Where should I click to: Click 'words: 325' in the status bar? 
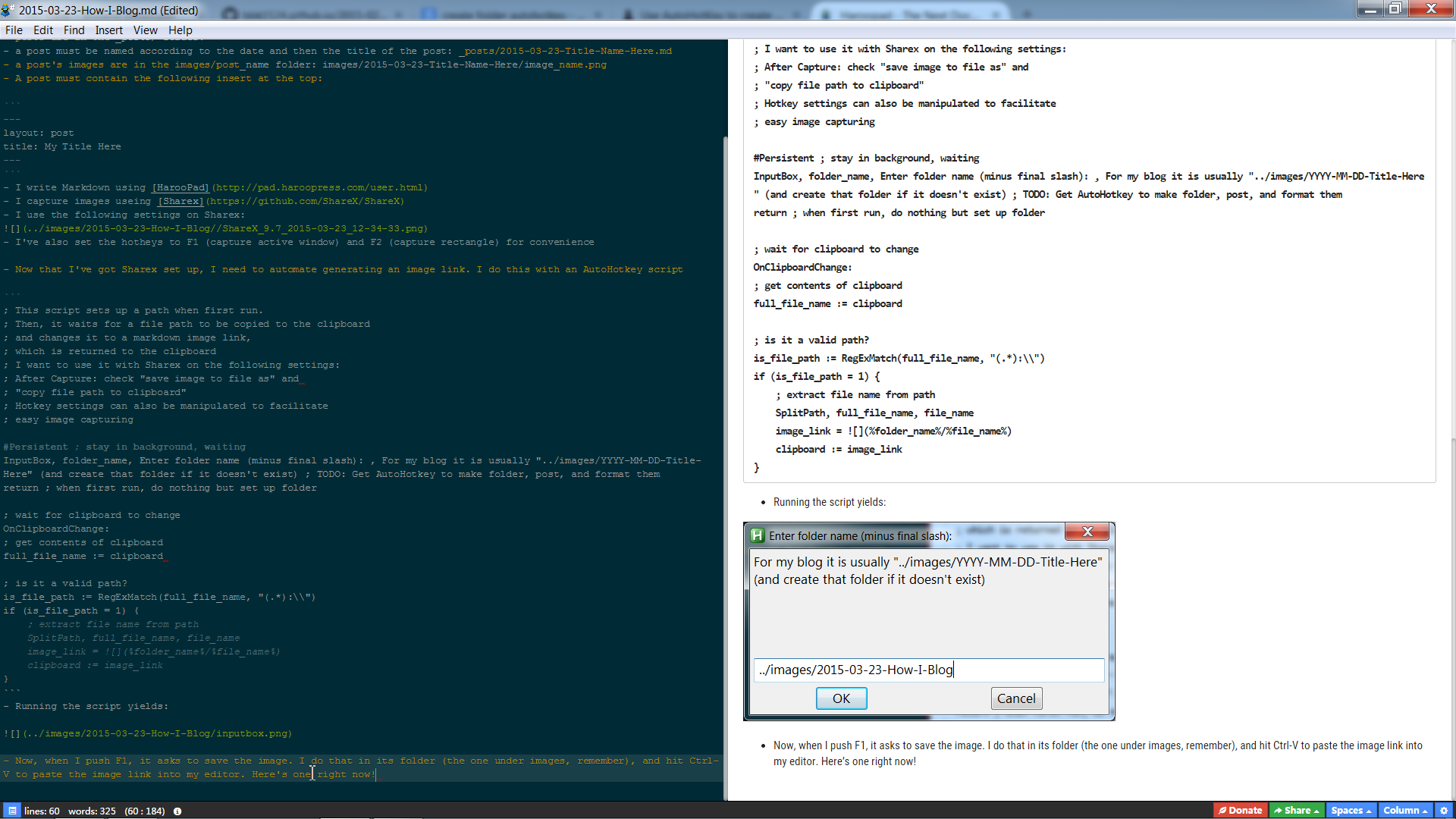pyautogui.click(x=92, y=811)
